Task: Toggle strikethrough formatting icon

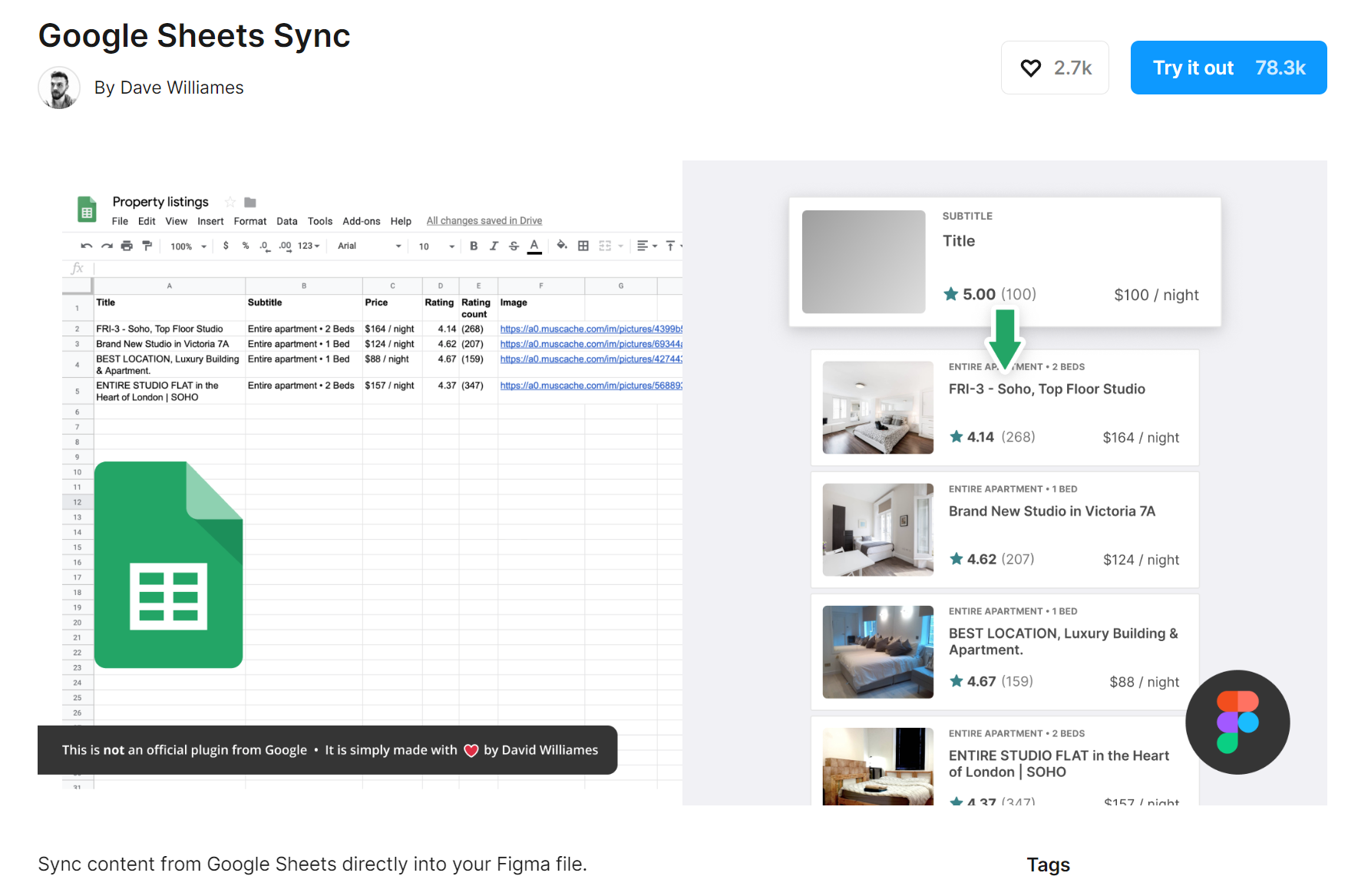Action: (x=514, y=246)
